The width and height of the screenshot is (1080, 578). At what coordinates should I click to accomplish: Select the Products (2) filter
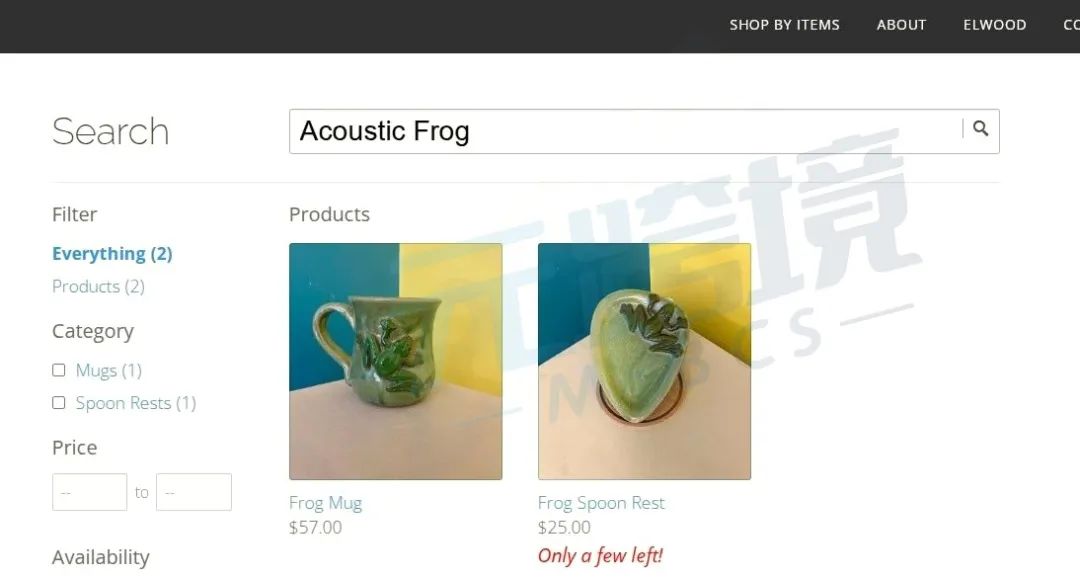(98, 286)
